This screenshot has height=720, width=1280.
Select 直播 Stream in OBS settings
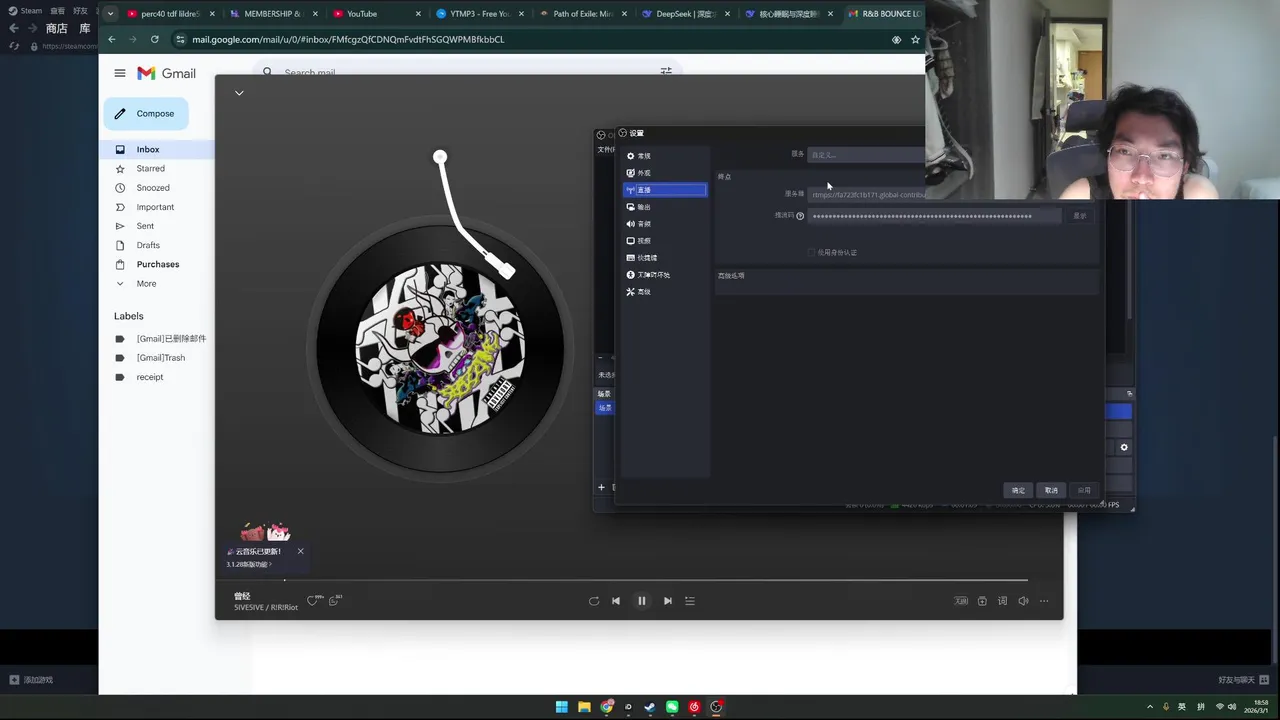tap(665, 190)
